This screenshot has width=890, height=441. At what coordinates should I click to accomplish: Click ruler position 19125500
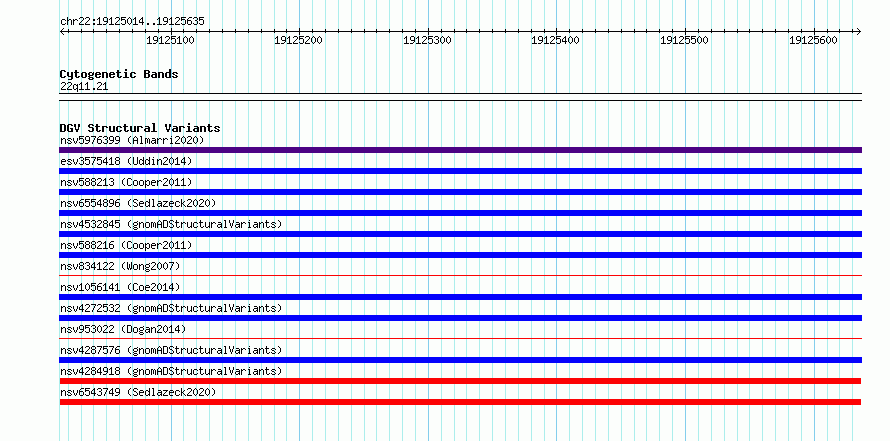[x=685, y=40]
